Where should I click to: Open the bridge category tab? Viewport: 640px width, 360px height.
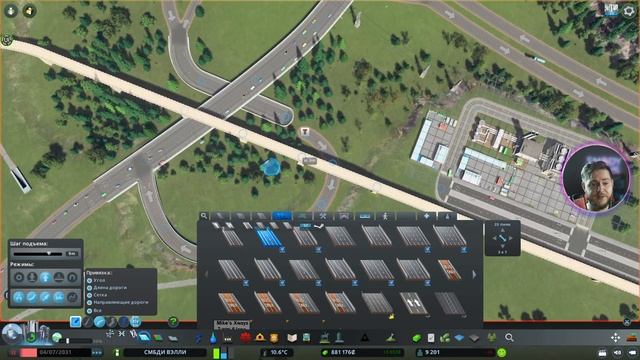[x=344, y=216]
